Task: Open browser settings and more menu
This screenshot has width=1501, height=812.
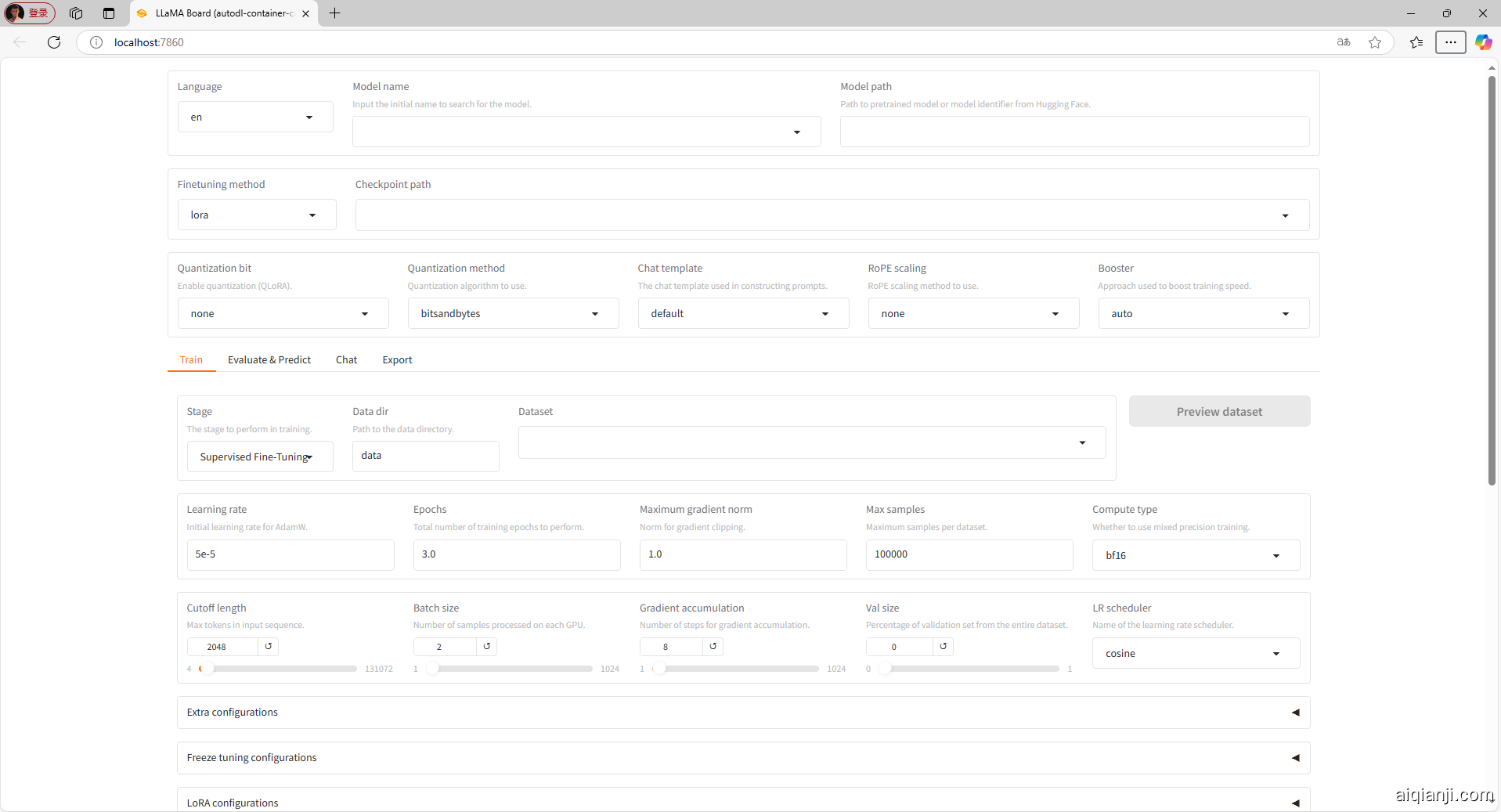Action: click(x=1450, y=42)
